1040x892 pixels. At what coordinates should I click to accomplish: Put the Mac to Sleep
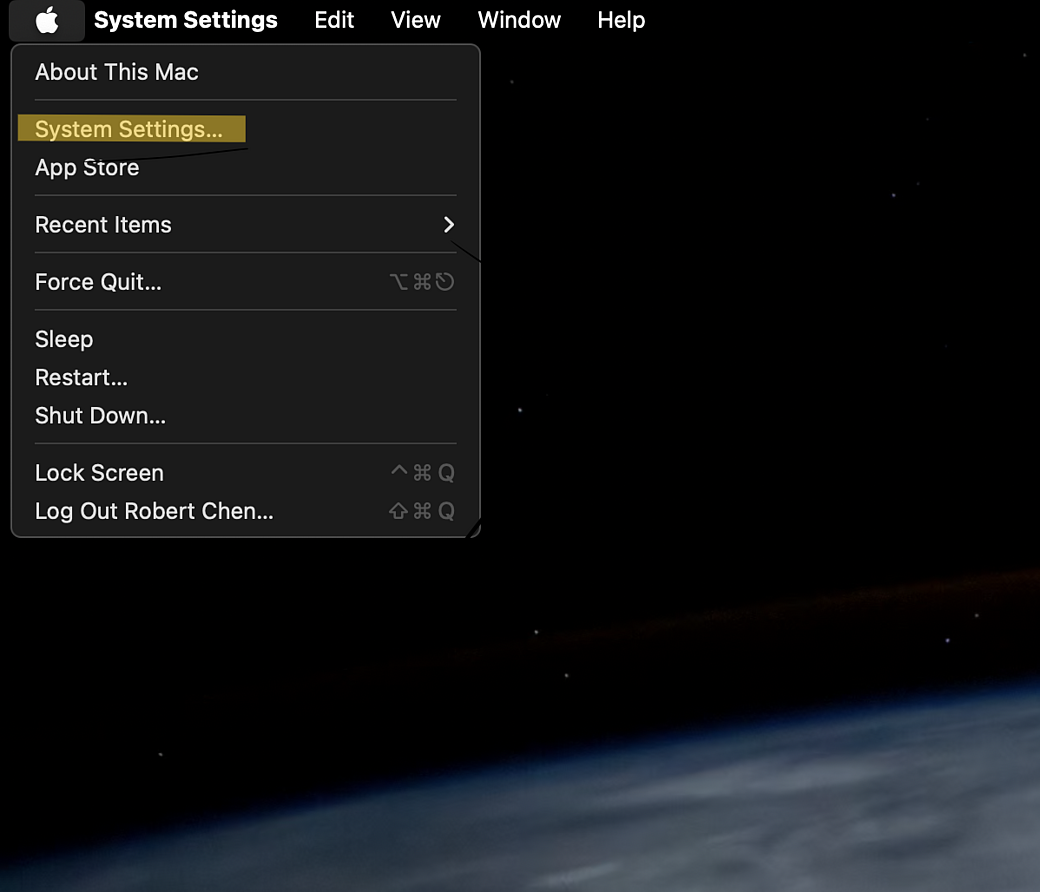pyautogui.click(x=64, y=339)
